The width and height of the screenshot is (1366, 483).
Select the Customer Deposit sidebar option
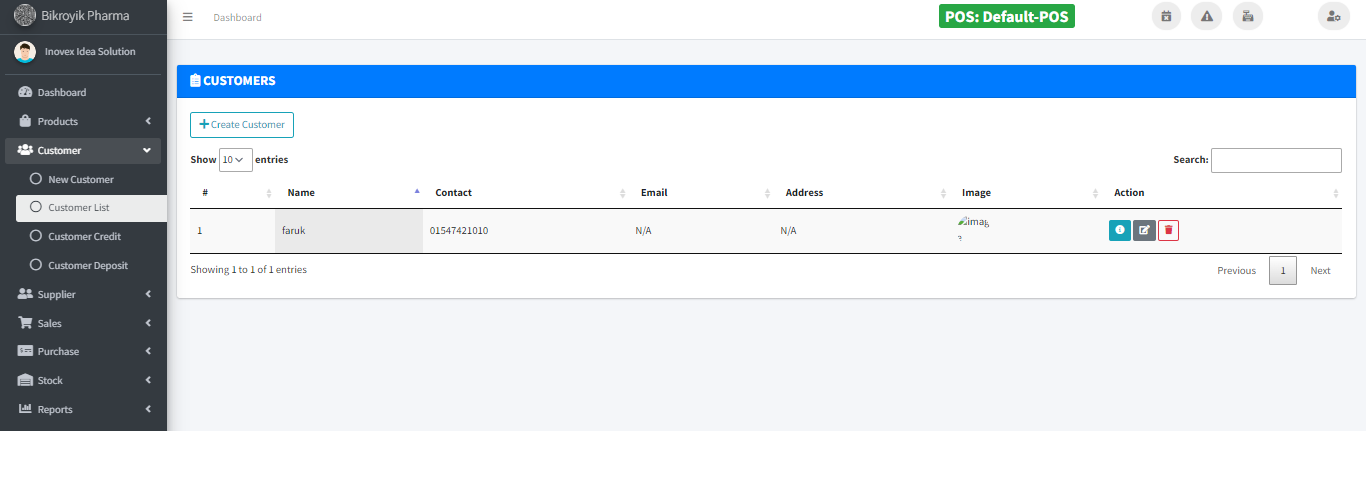(x=87, y=266)
